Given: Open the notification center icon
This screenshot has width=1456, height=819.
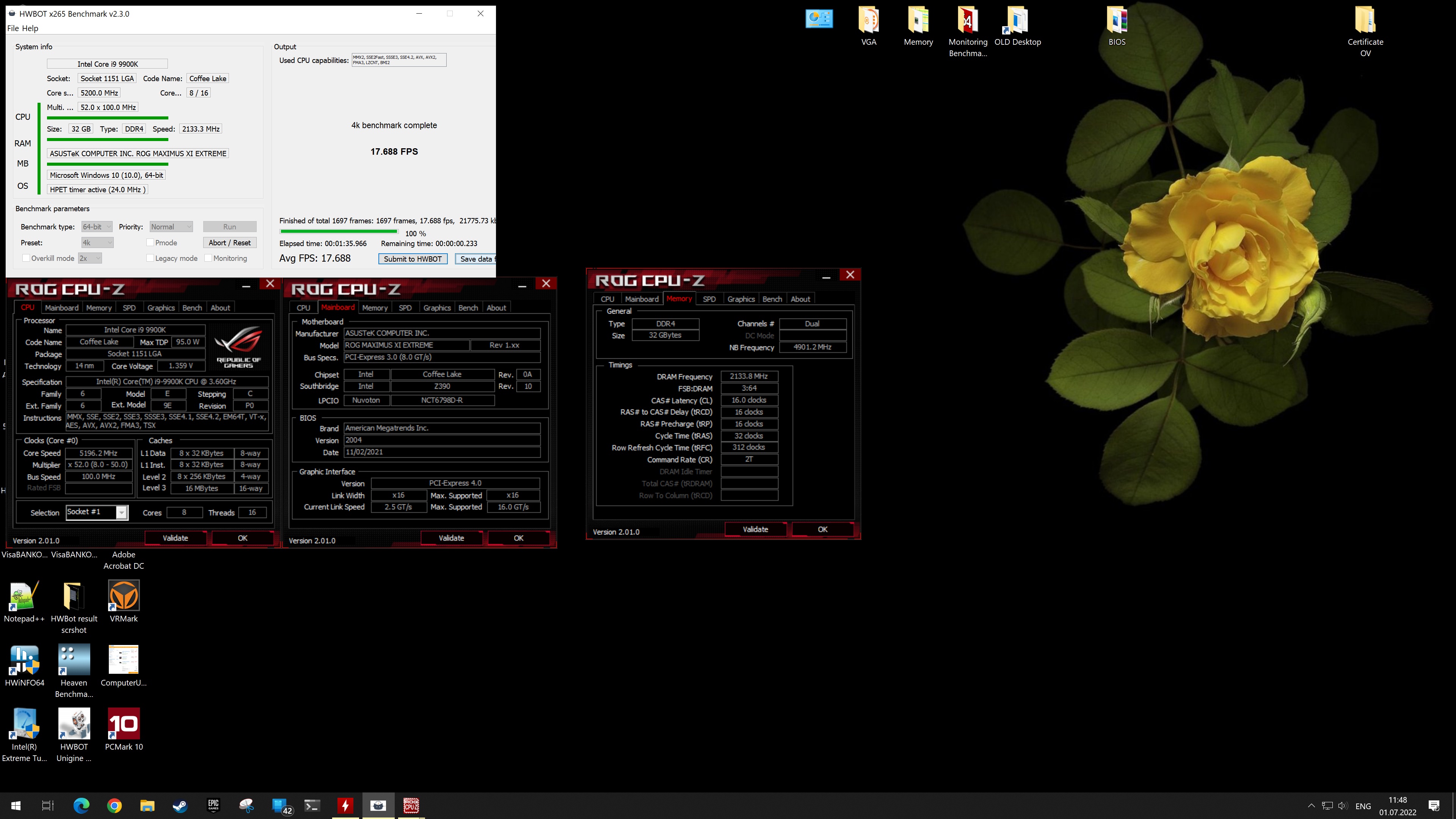Looking at the screenshot, I should [1434, 805].
